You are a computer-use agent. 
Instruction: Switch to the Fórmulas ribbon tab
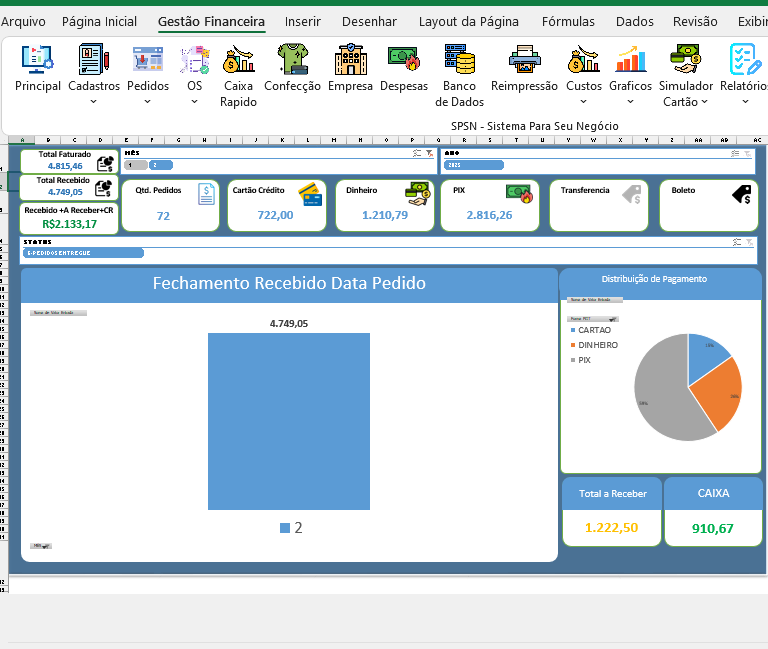(x=568, y=22)
